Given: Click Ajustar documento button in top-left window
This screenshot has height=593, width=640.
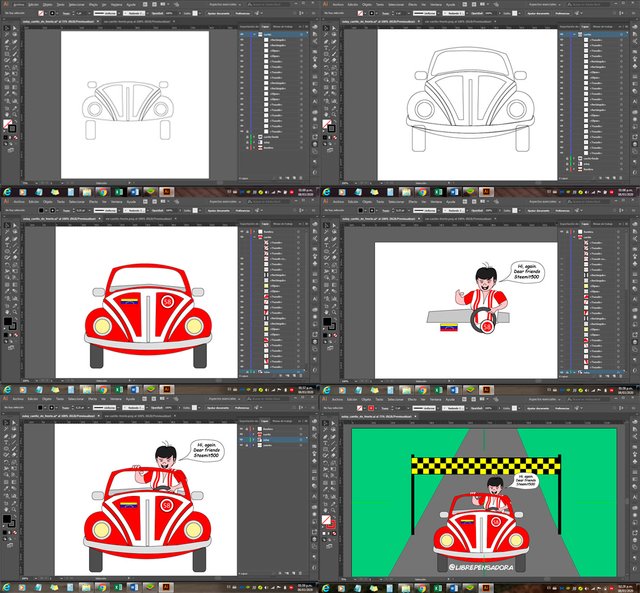Looking at the screenshot, I should click(x=218, y=13).
